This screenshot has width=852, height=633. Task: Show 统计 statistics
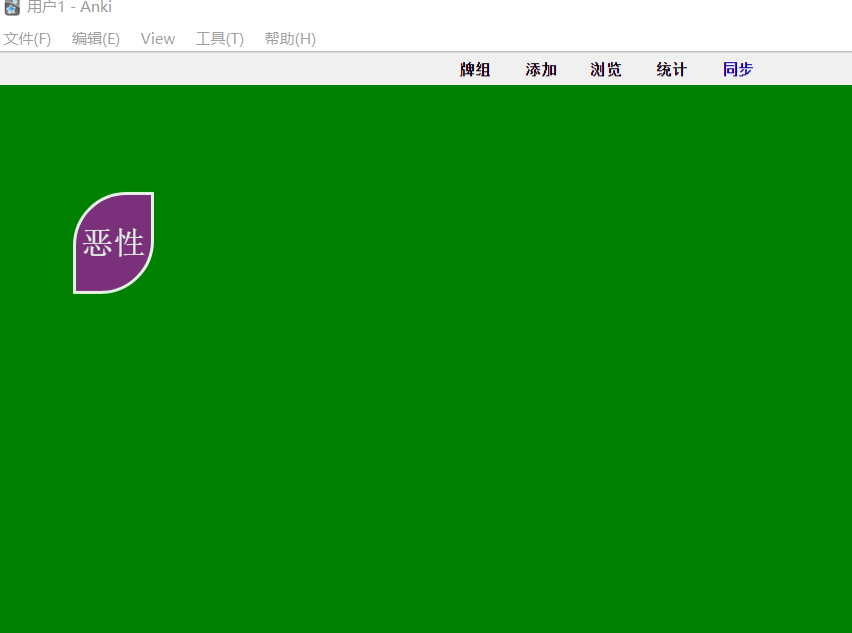(672, 70)
